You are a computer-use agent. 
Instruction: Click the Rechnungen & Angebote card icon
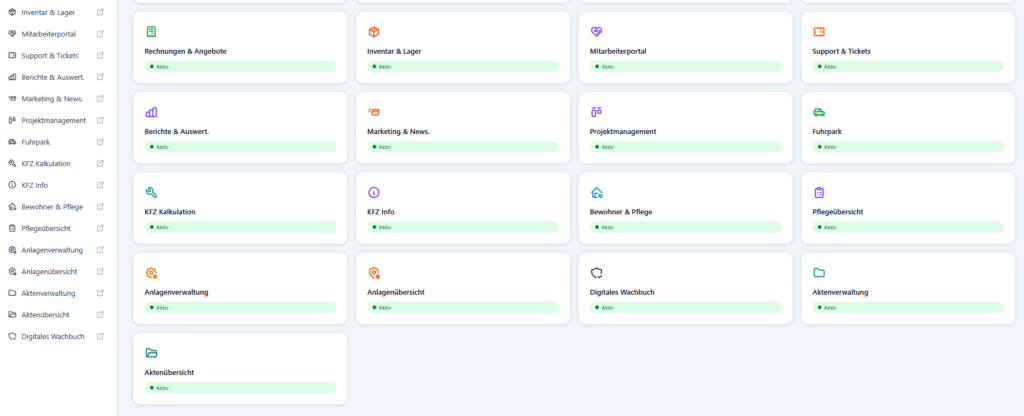pos(151,32)
